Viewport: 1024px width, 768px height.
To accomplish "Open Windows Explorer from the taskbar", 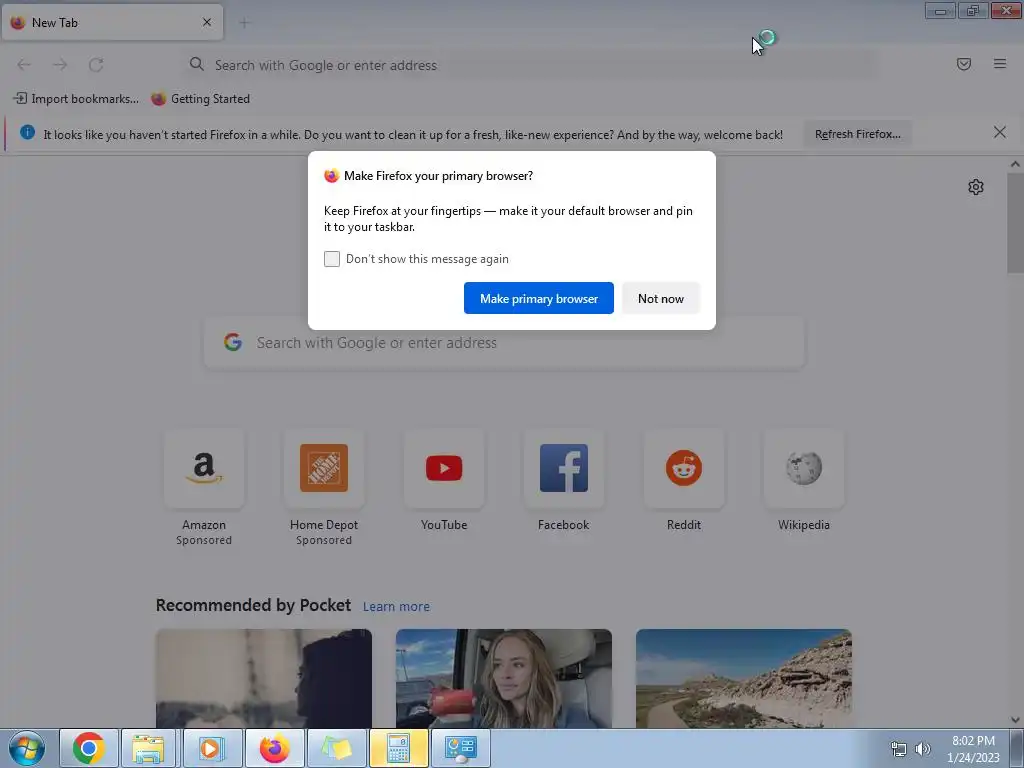I will click(x=148, y=748).
